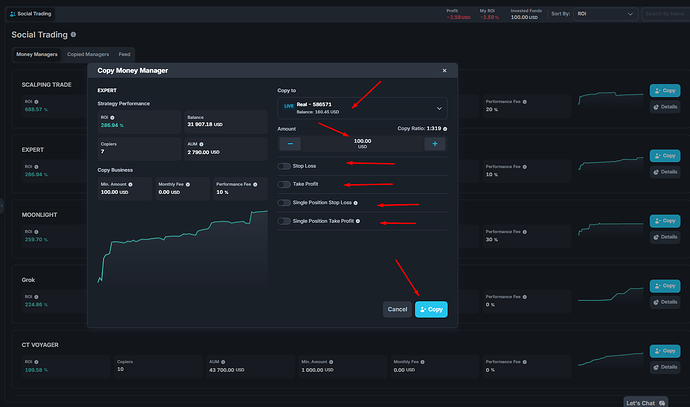This screenshot has height=407, width=690.
Task: Click Single Position Stop Loss info icon
Action: 356,203
